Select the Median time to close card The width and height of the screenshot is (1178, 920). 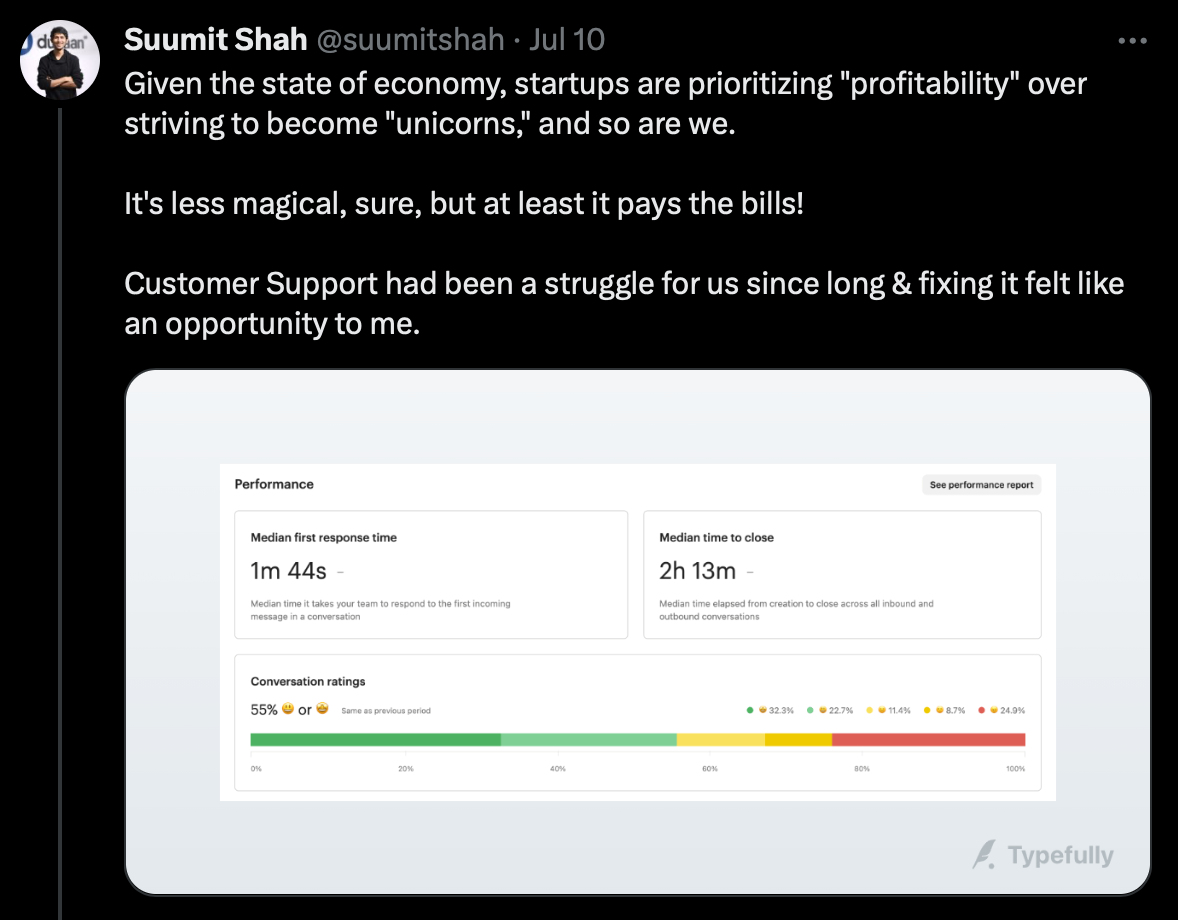[x=842, y=575]
